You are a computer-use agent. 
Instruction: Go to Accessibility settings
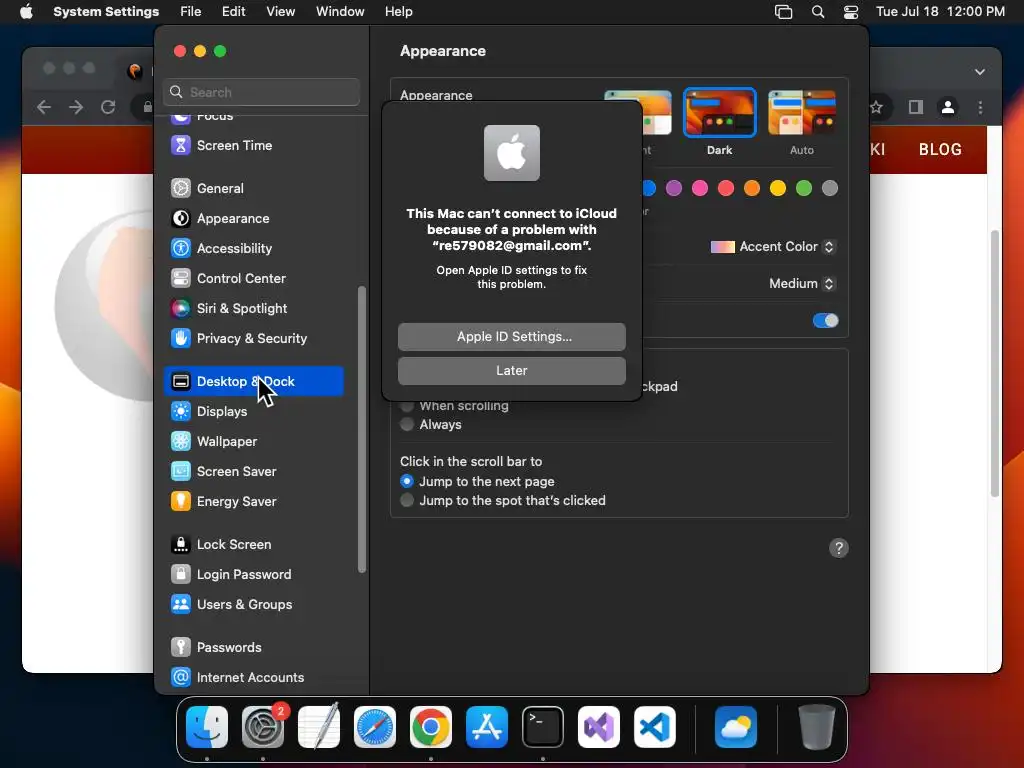point(253,248)
